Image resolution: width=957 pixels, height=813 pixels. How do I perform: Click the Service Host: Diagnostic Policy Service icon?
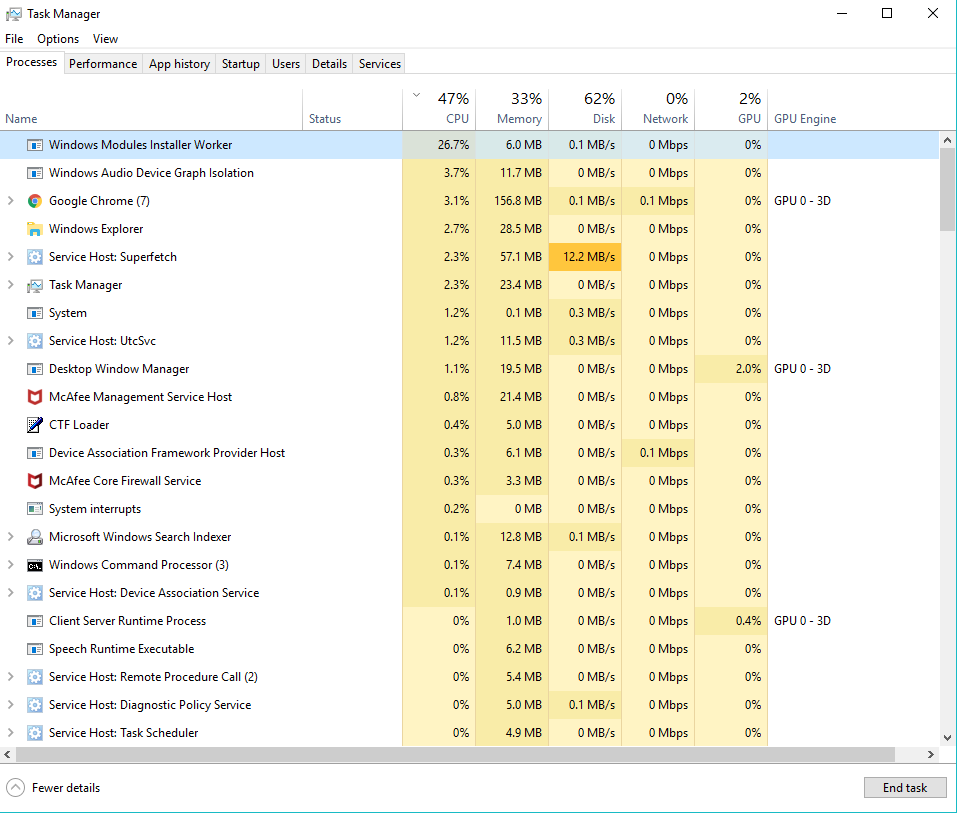35,705
